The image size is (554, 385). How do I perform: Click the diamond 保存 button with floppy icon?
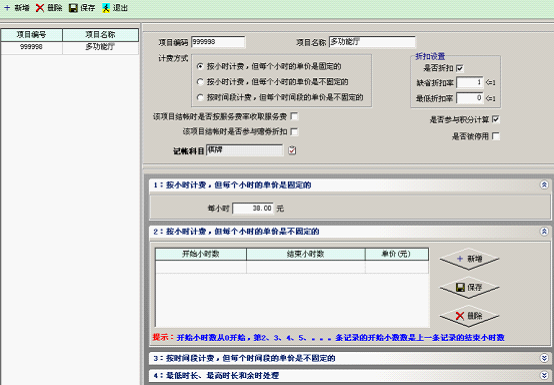pyautogui.click(x=469, y=287)
